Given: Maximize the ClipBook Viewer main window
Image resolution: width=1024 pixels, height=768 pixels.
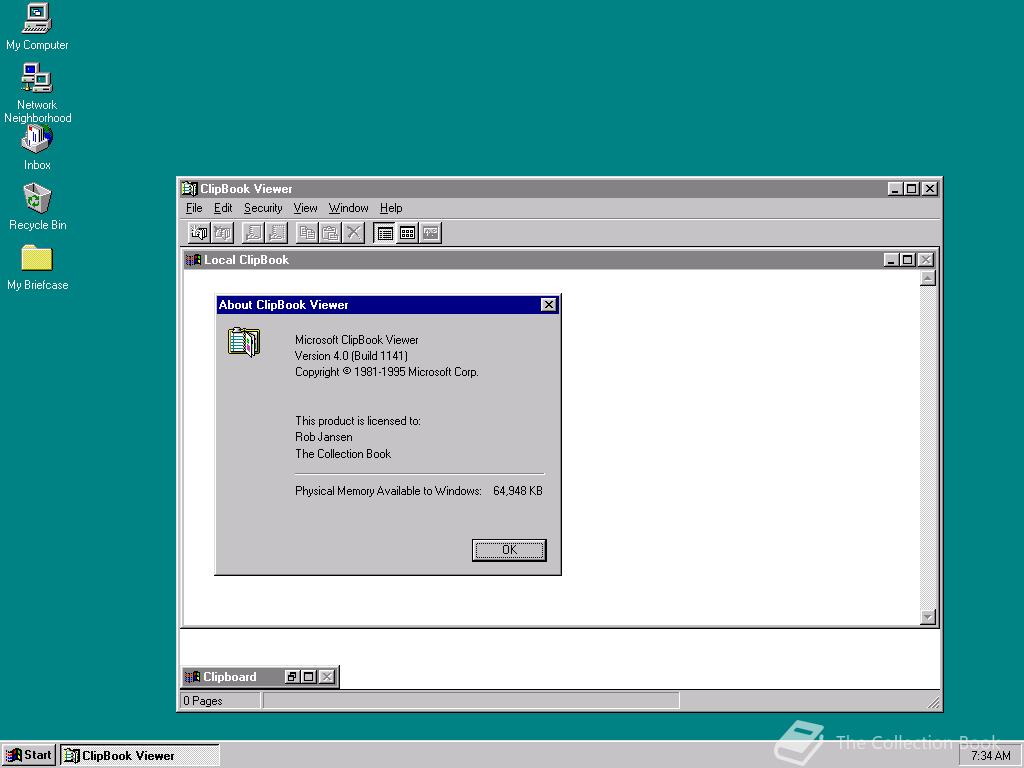Looking at the screenshot, I should (x=912, y=189).
